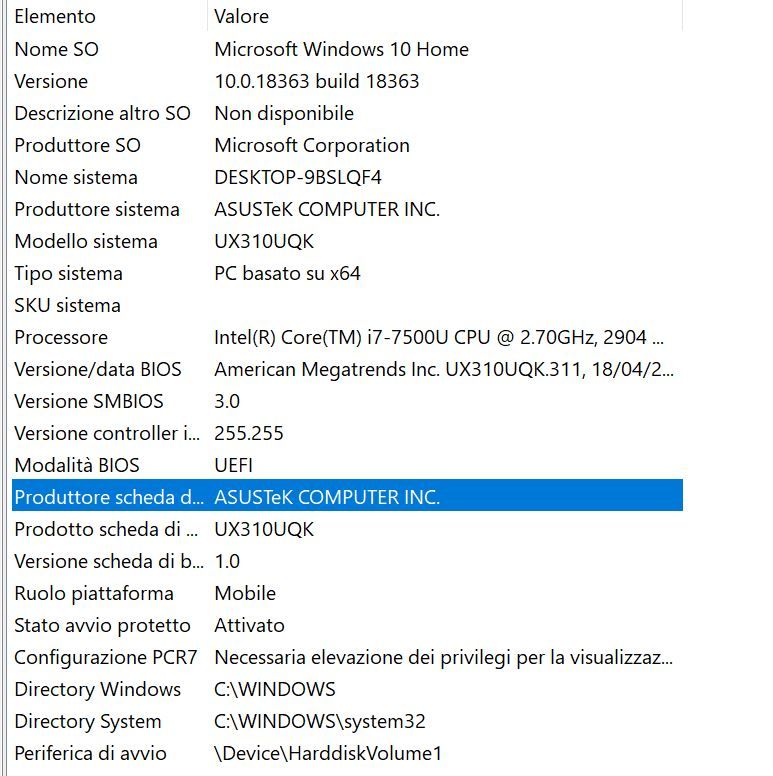The height and width of the screenshot is (776, 773).
Task: Select UX310UQK value in Modello sistema row
Action: tap(264, 242)
